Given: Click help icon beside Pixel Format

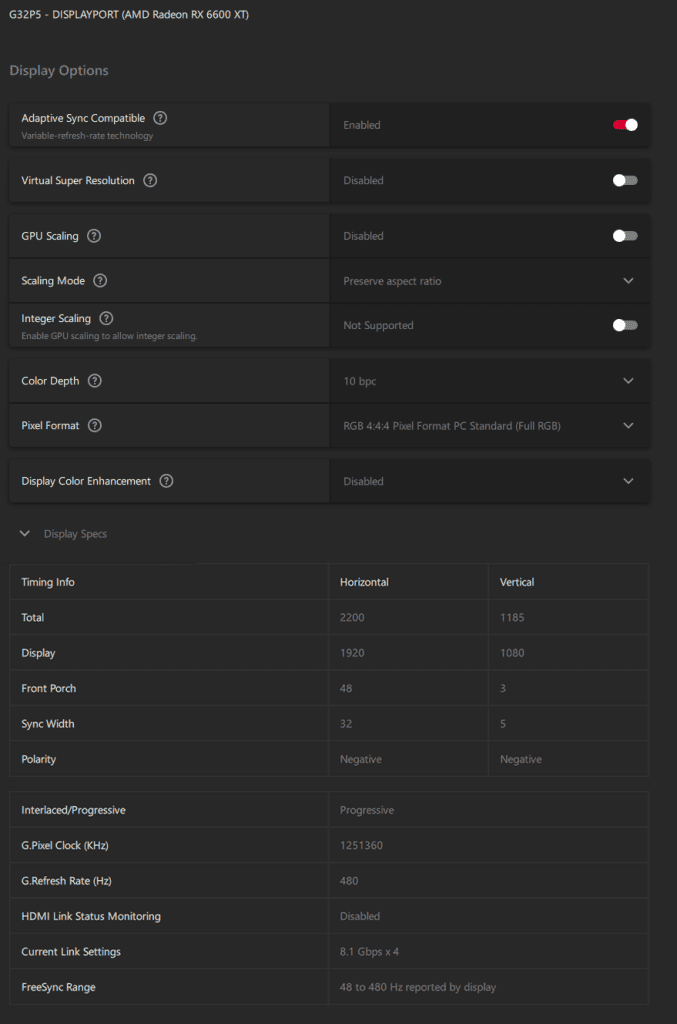Looking at the screenshot, I should [94, 426].
